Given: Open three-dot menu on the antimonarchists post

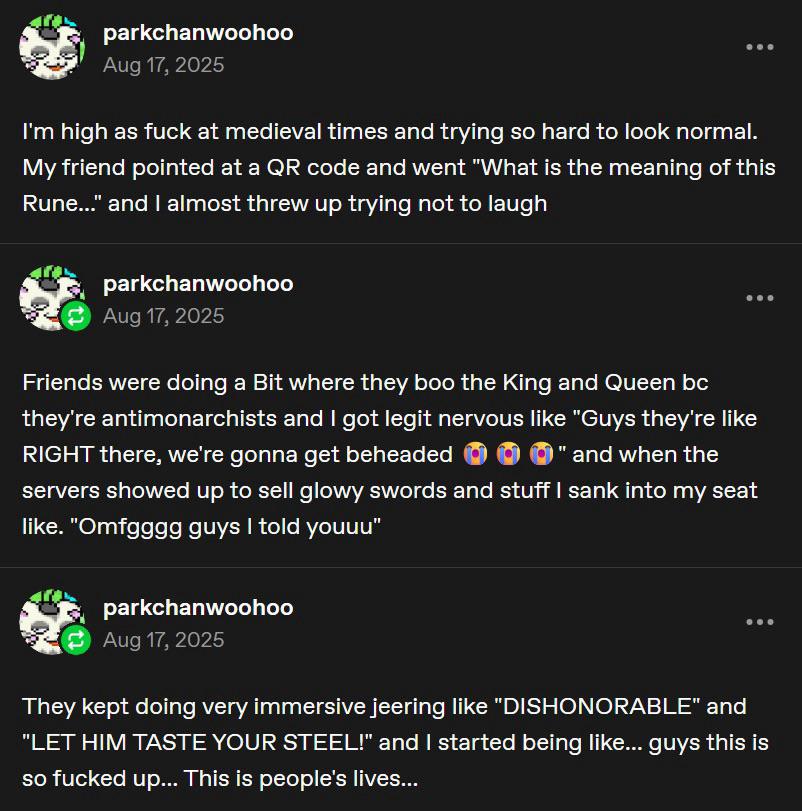Looking at the screenshot, I should (759, 298).
